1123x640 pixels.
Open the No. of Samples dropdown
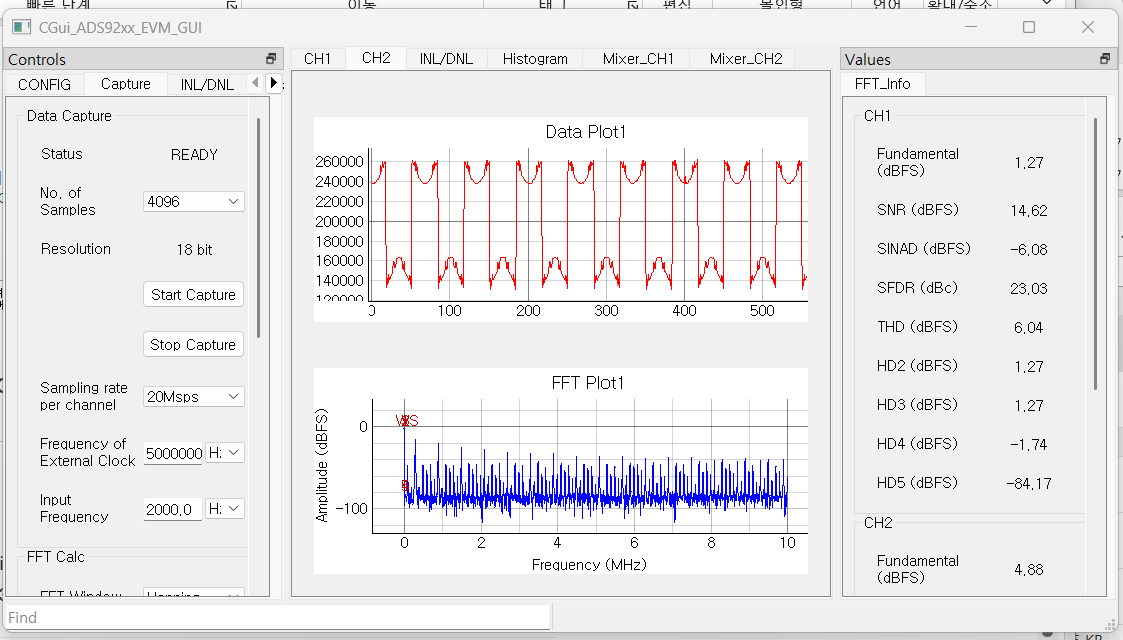[193, 202]
